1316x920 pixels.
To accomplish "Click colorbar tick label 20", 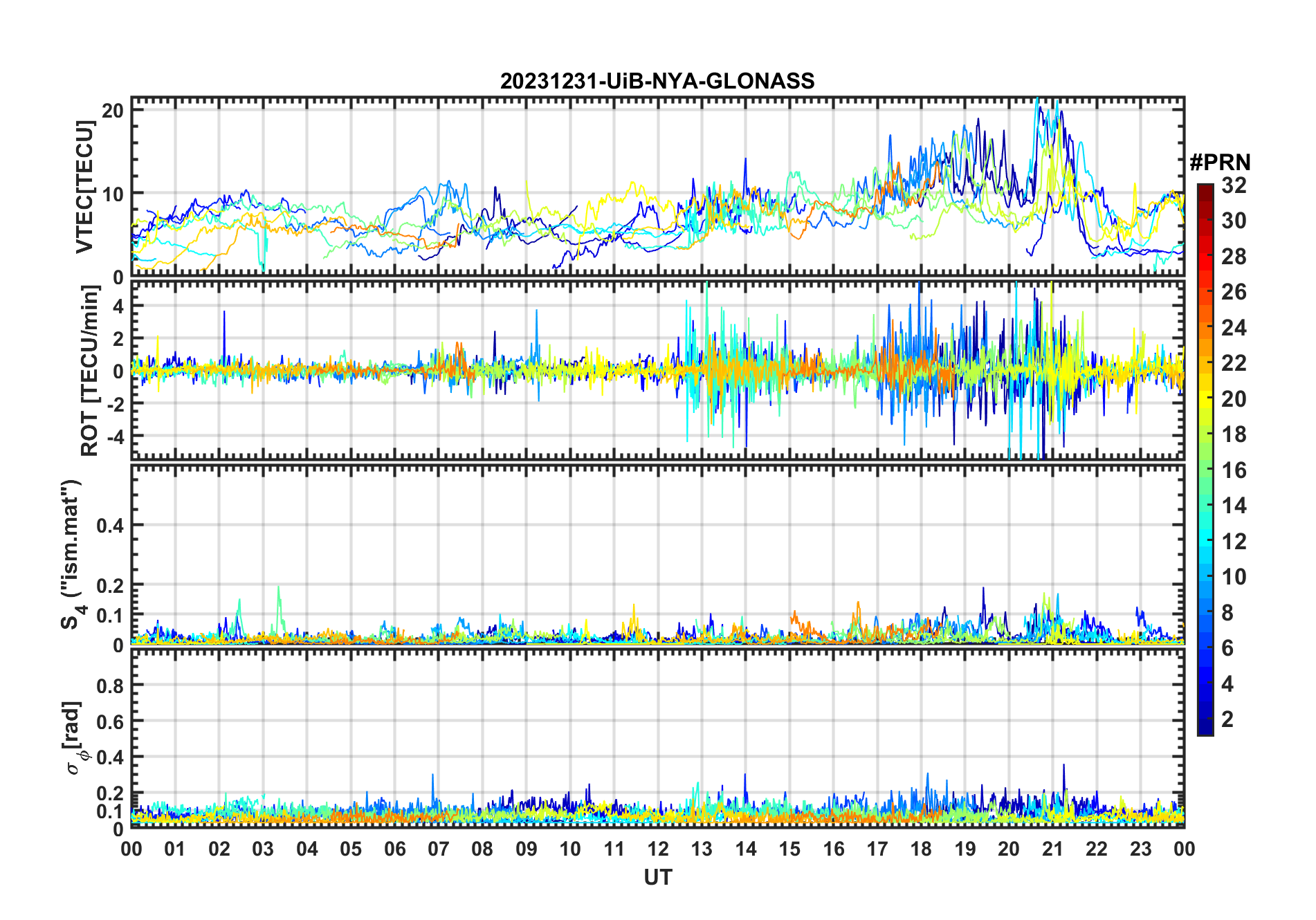I will point(1234,398).
